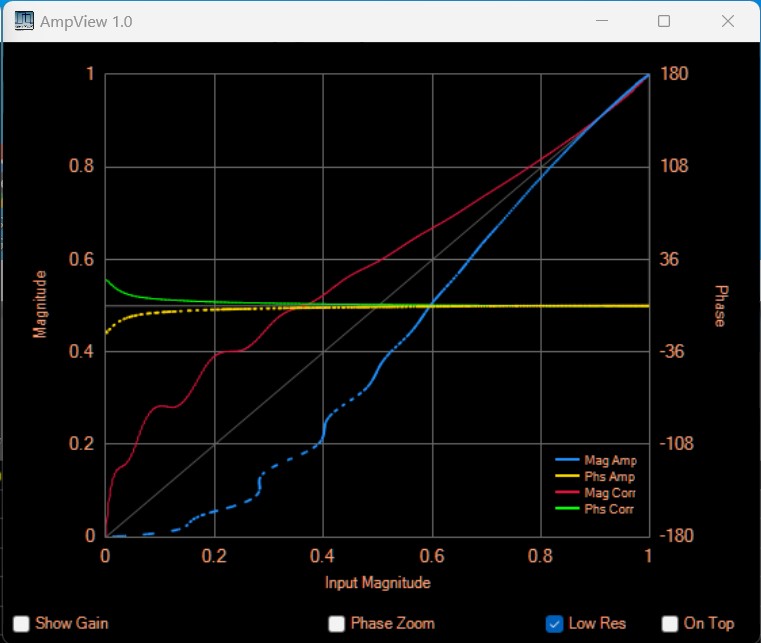Click the AmpView 1.0 window title text

click(x=86, y=21)
